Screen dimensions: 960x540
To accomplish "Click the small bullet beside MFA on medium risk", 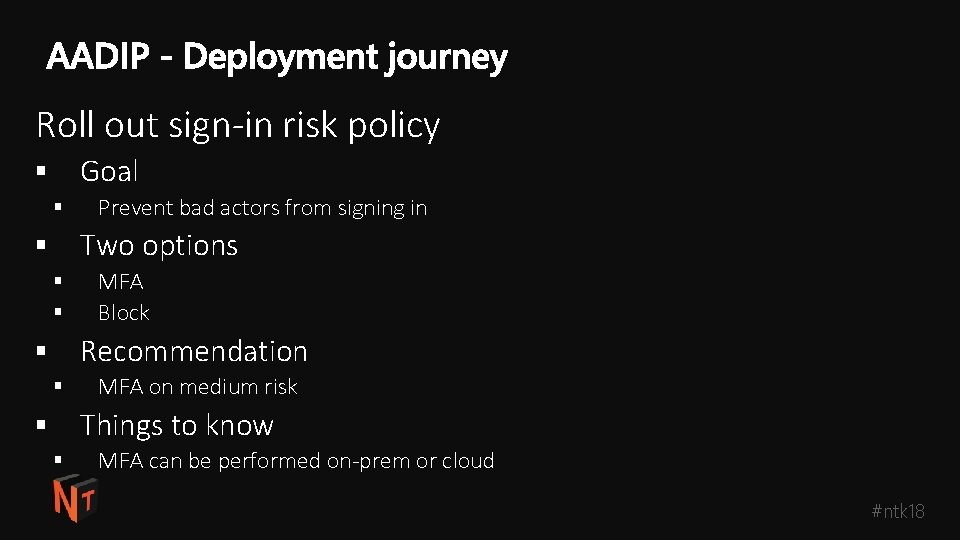I will (58, 386).
